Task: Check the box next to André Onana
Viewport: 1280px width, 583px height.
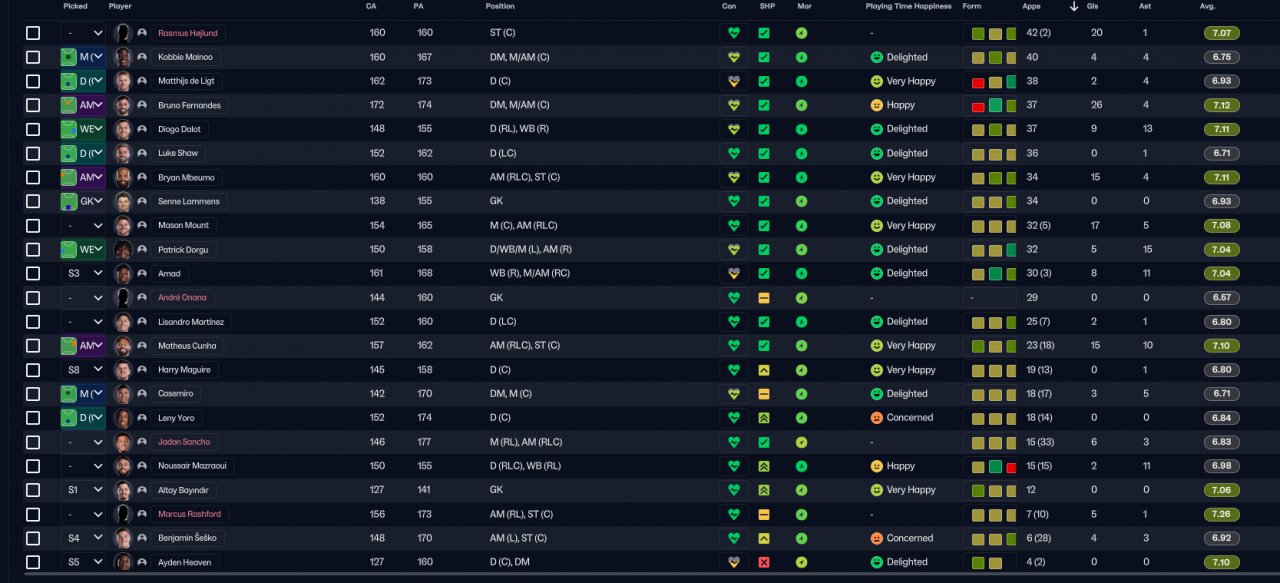Action: click(33, 298)
